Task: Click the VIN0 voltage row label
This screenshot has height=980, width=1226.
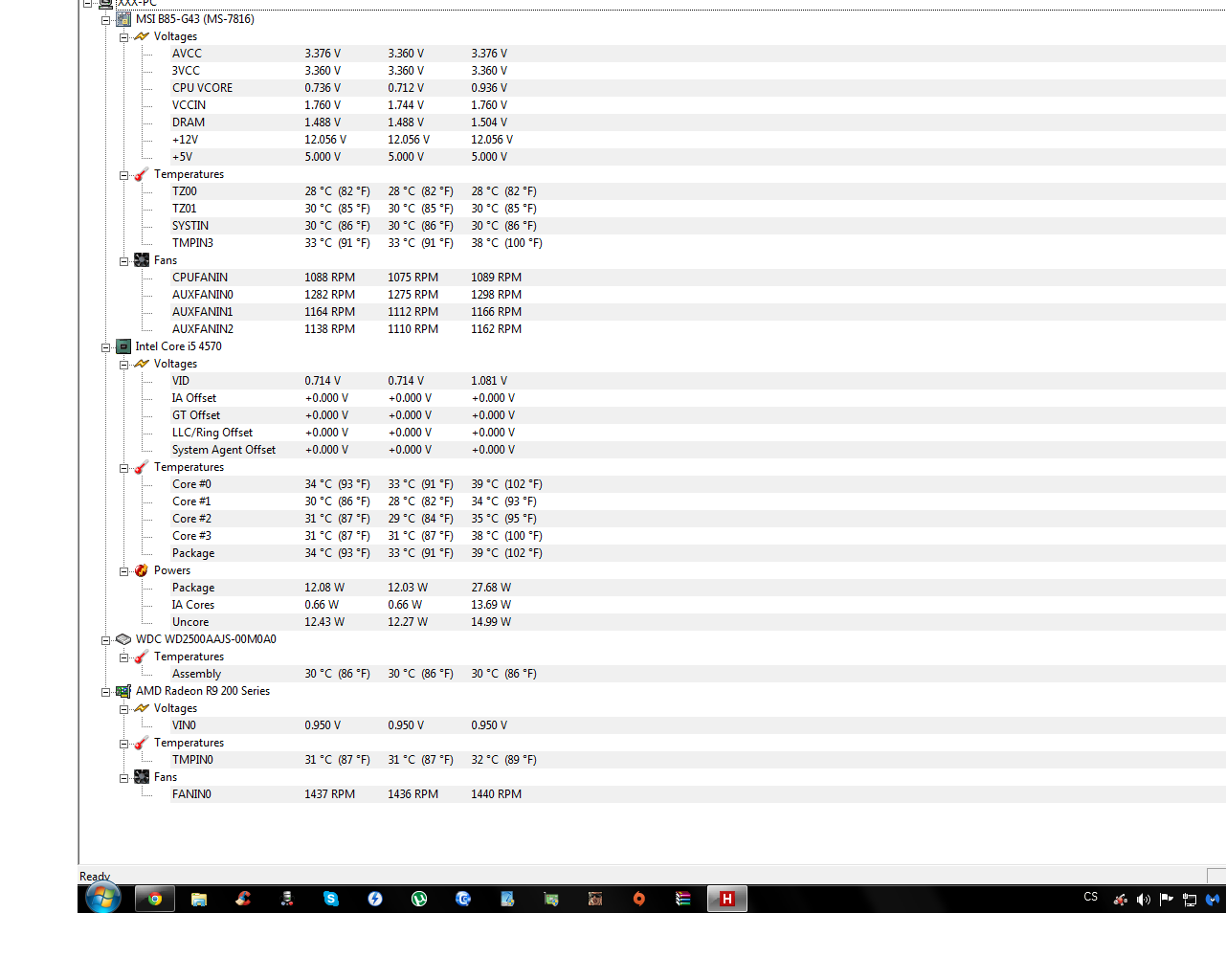Action: (184, 725)
